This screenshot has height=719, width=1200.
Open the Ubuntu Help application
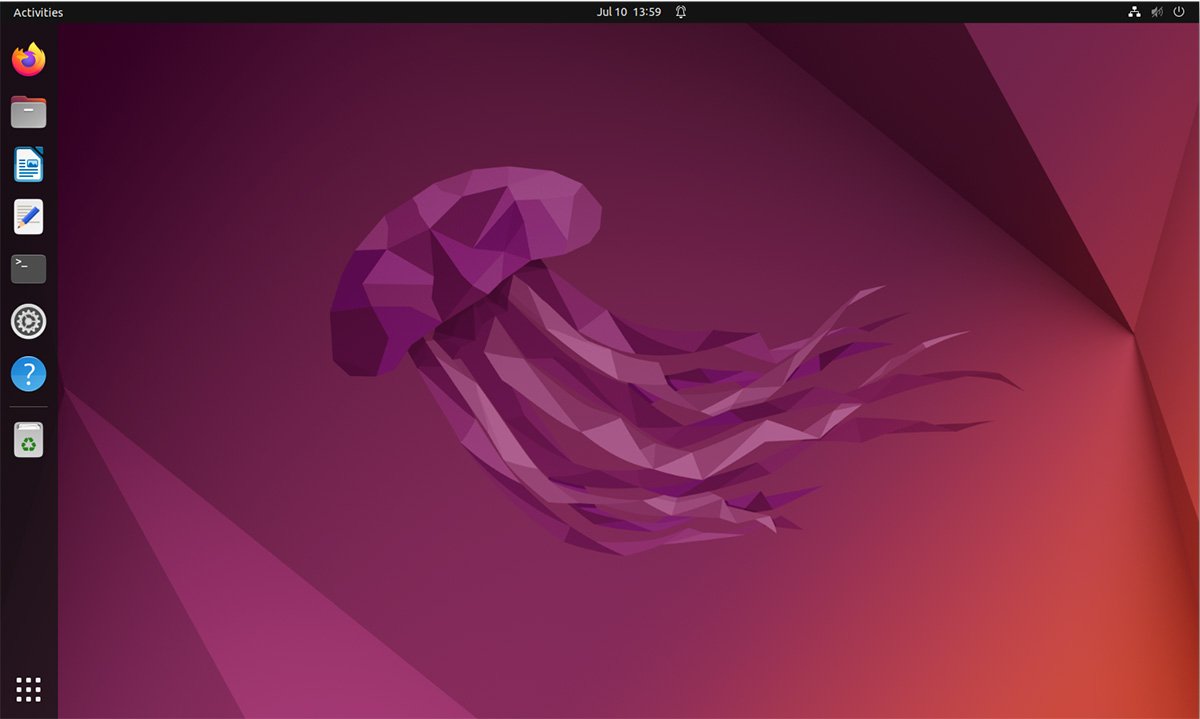click(28, 373)
